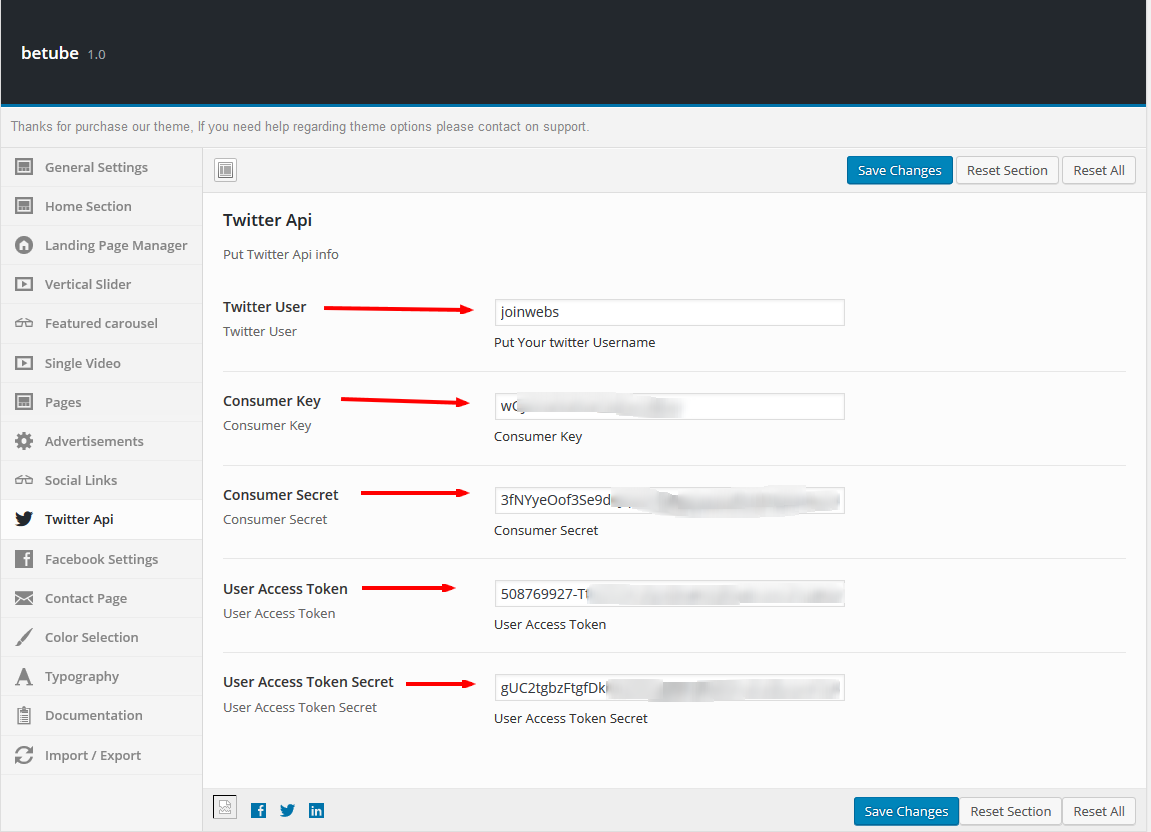
Task: Select the Twitter Api bird icon in sidebar
Action: pos(24,519)
